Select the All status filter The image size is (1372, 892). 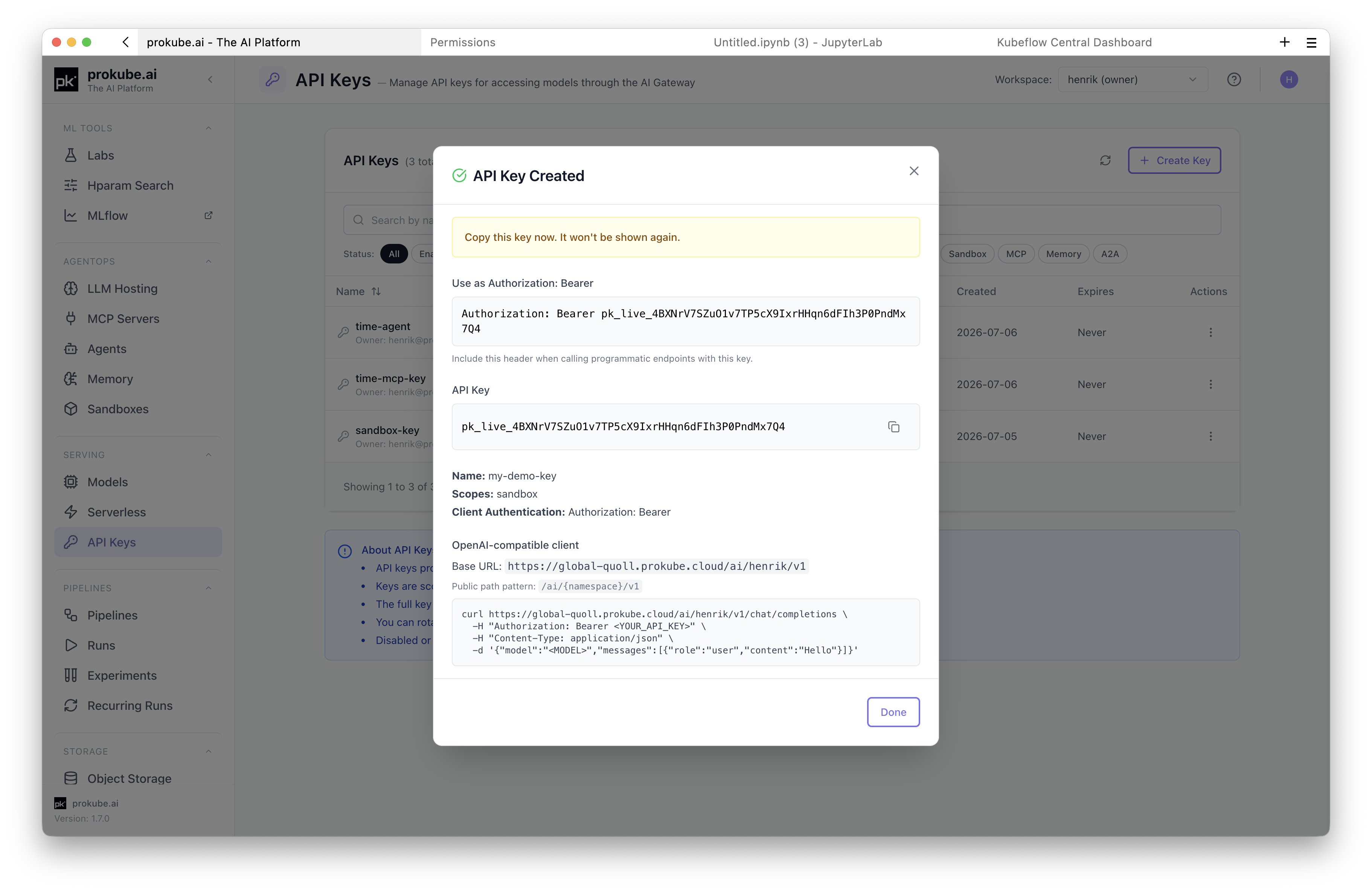[394, 254]
